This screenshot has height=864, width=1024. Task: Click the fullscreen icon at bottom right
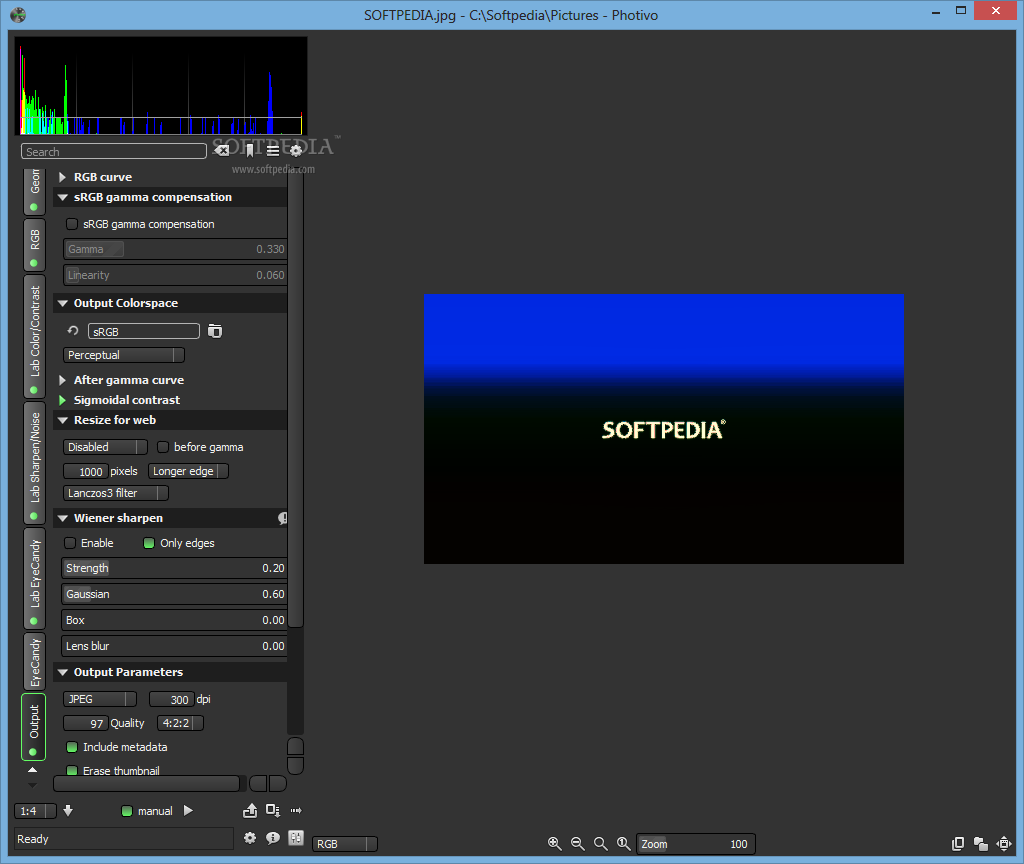point(1004,844)
